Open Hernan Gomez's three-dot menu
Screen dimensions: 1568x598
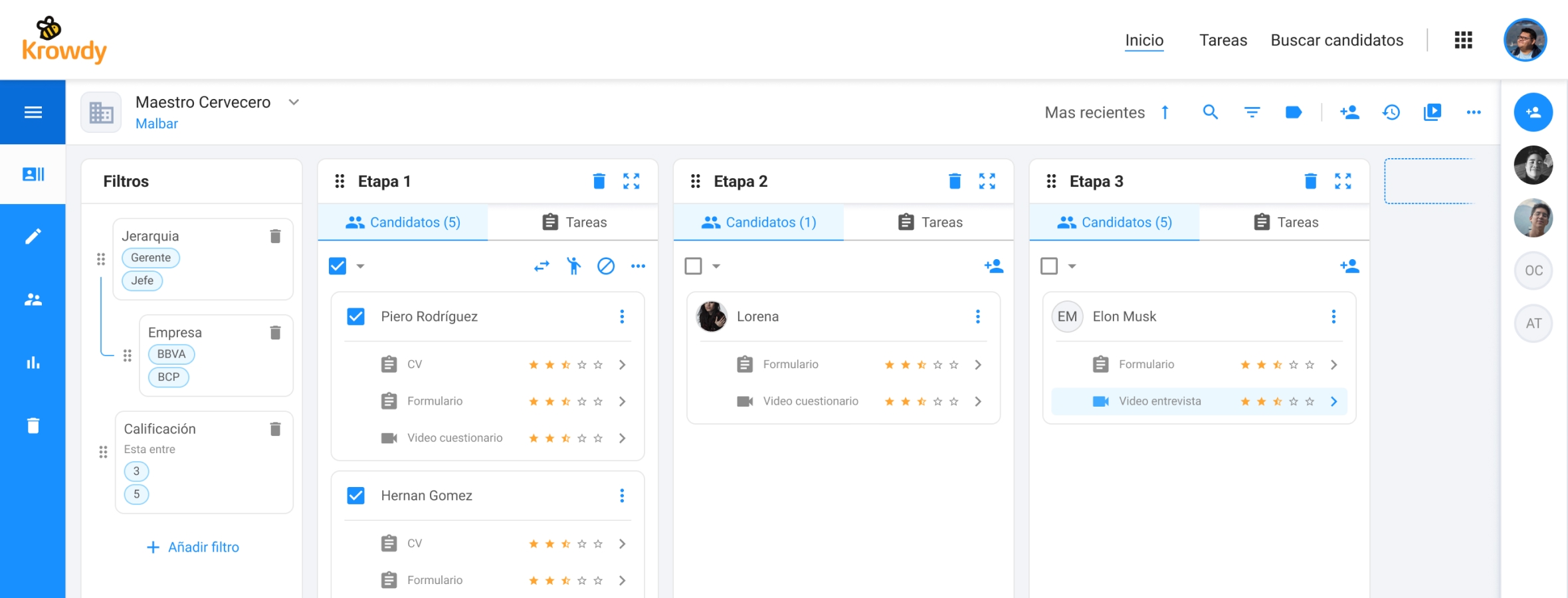(x=622, y=496)
